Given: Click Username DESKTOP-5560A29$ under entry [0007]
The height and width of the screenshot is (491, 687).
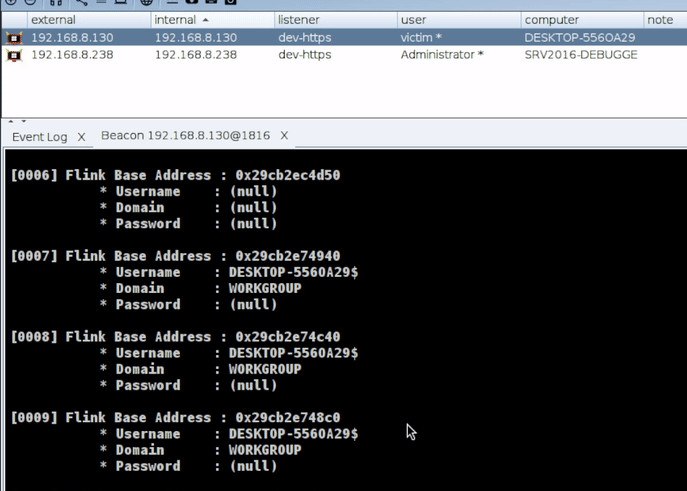Looking at the screenshot, I should coord(293,272).
